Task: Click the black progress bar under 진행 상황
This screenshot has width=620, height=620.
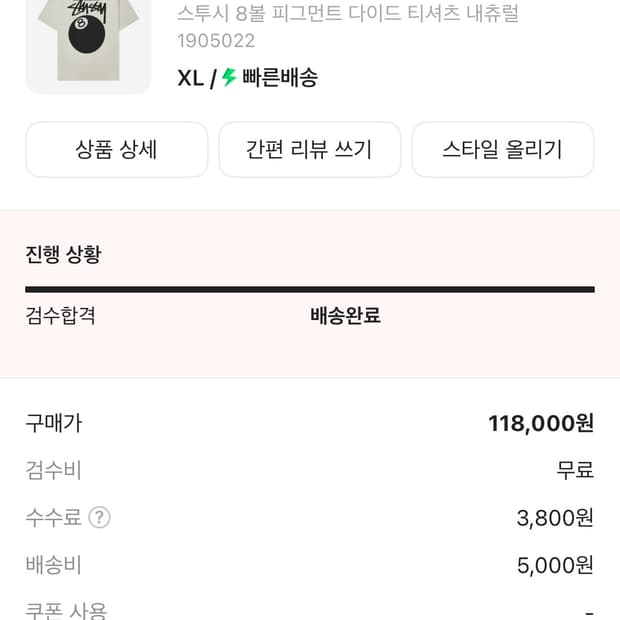Action: coord(310,290)
